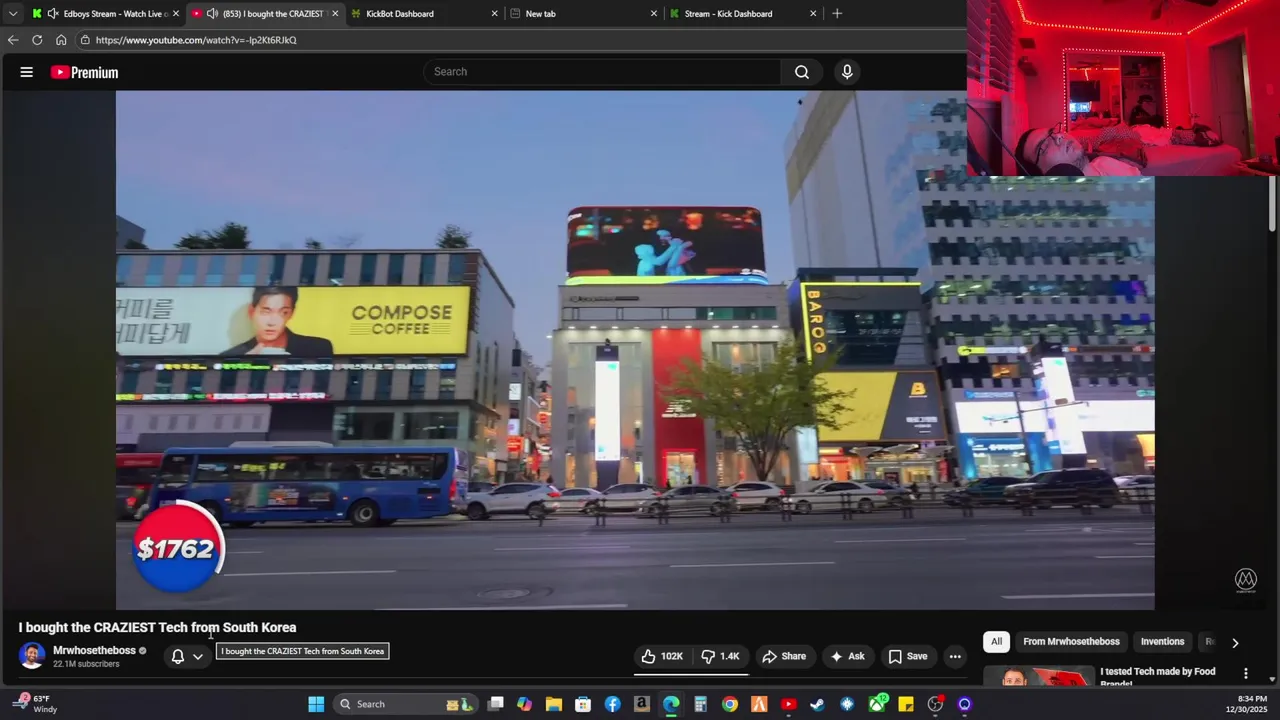Open the weather widget showing 63°F Windy

coord(36,704)
